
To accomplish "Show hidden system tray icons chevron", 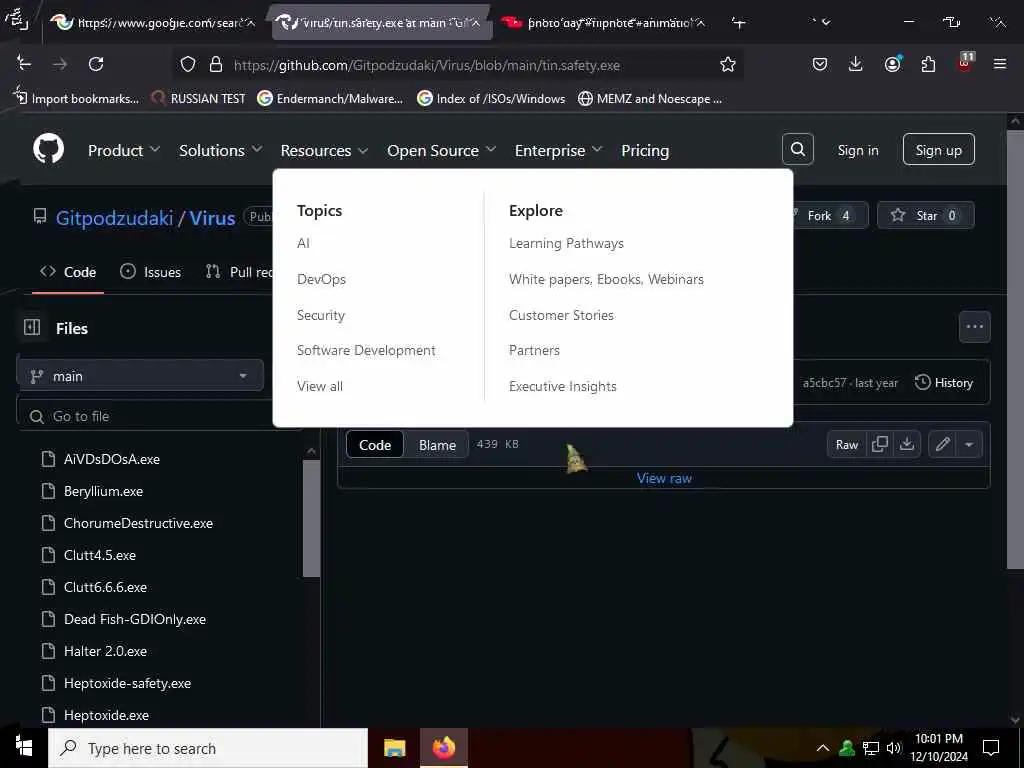I will tap(823, 748).
